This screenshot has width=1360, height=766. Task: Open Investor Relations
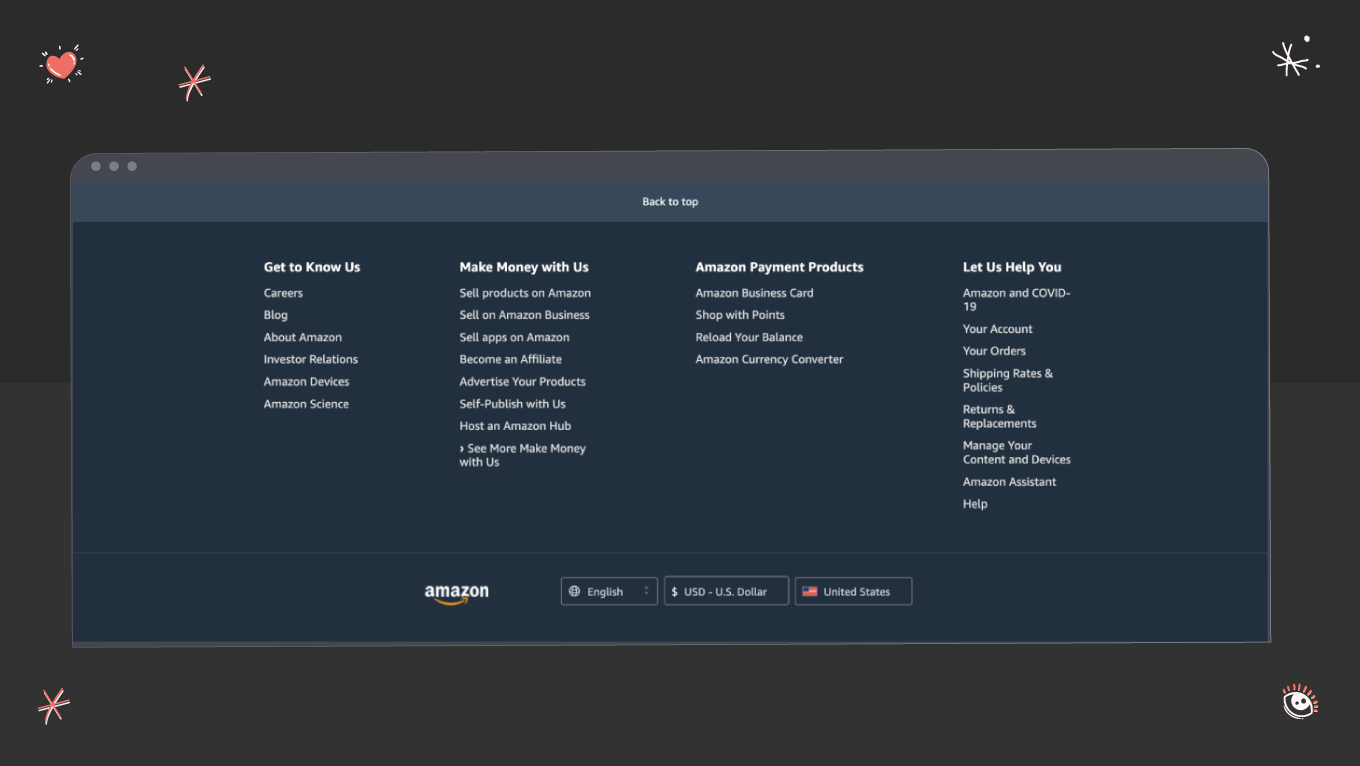310,359
